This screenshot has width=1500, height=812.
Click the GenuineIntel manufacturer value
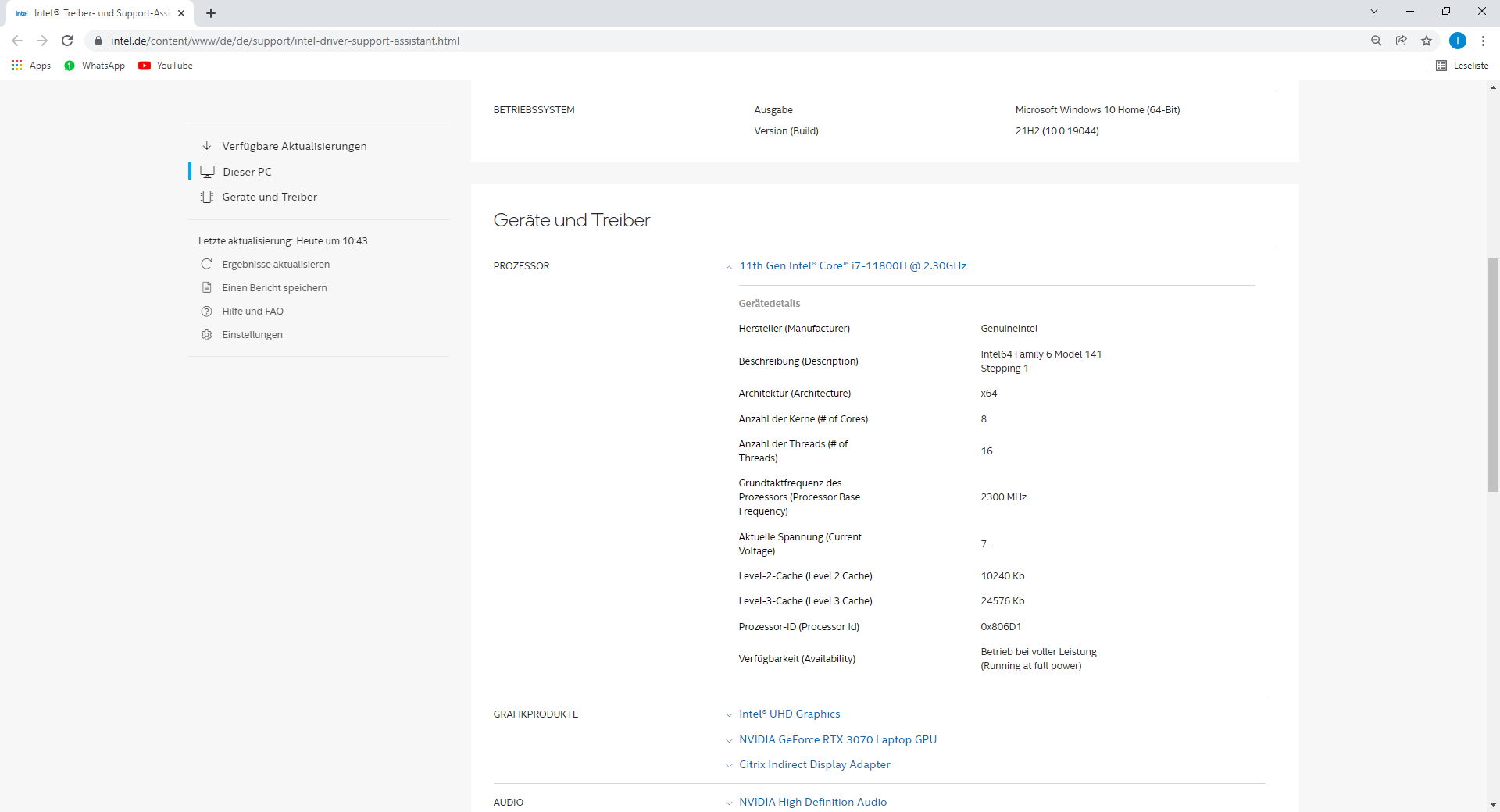(x=1009, y=329)
